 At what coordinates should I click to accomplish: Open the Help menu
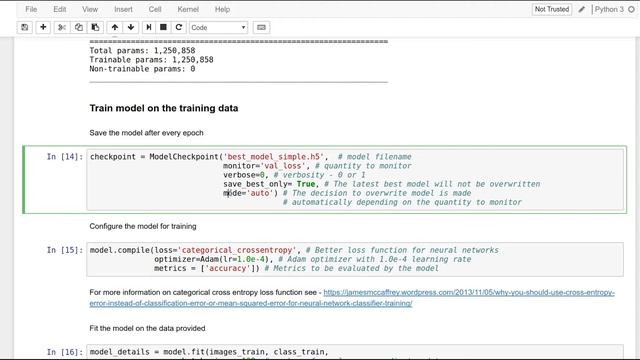(x=222, y=9)
